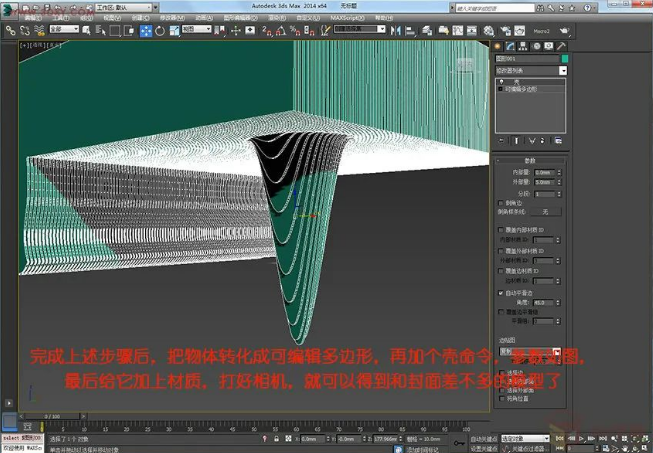Open the Modify panel tab

tap(510, 45)
